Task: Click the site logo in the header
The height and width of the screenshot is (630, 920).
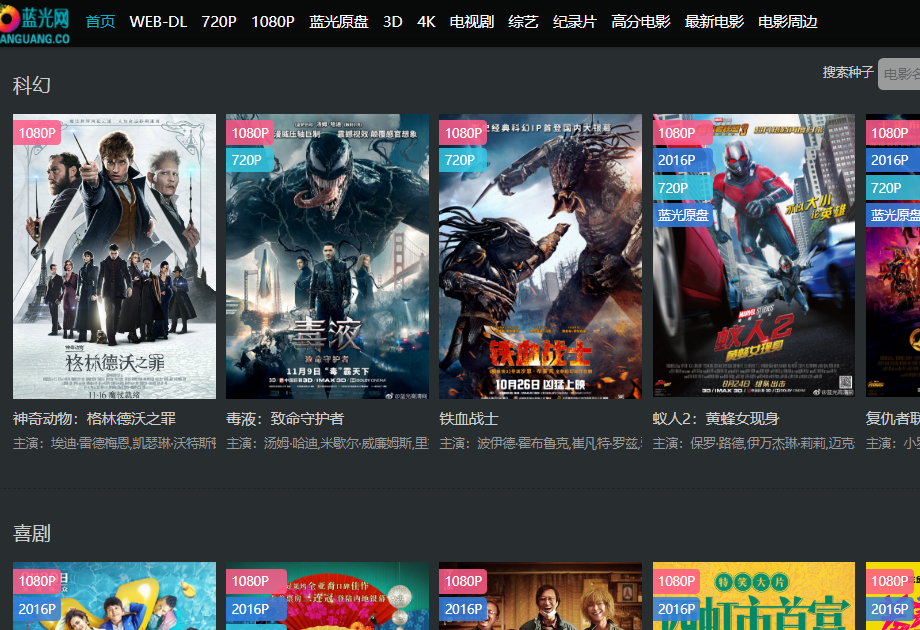Action: pos(35,24)
